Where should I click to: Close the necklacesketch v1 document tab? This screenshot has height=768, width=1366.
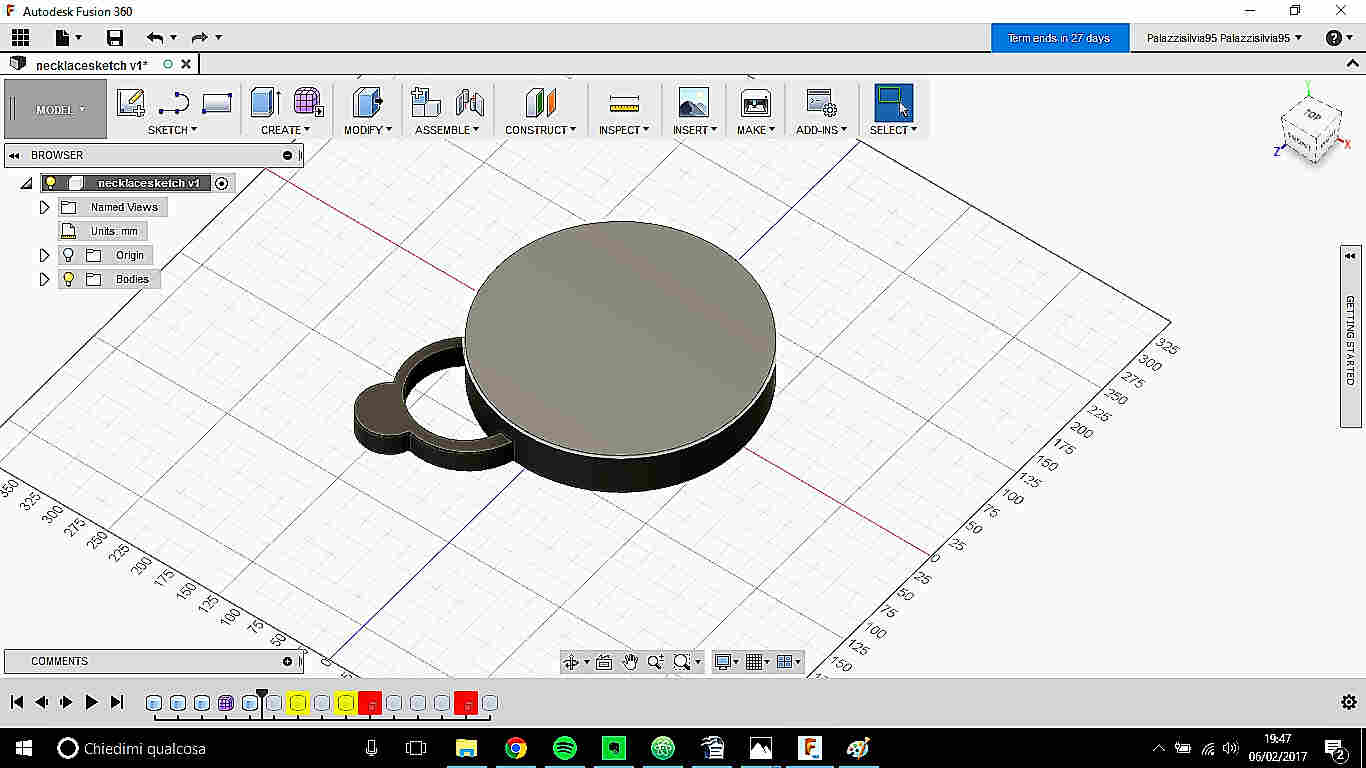click(x=186, y=65)
